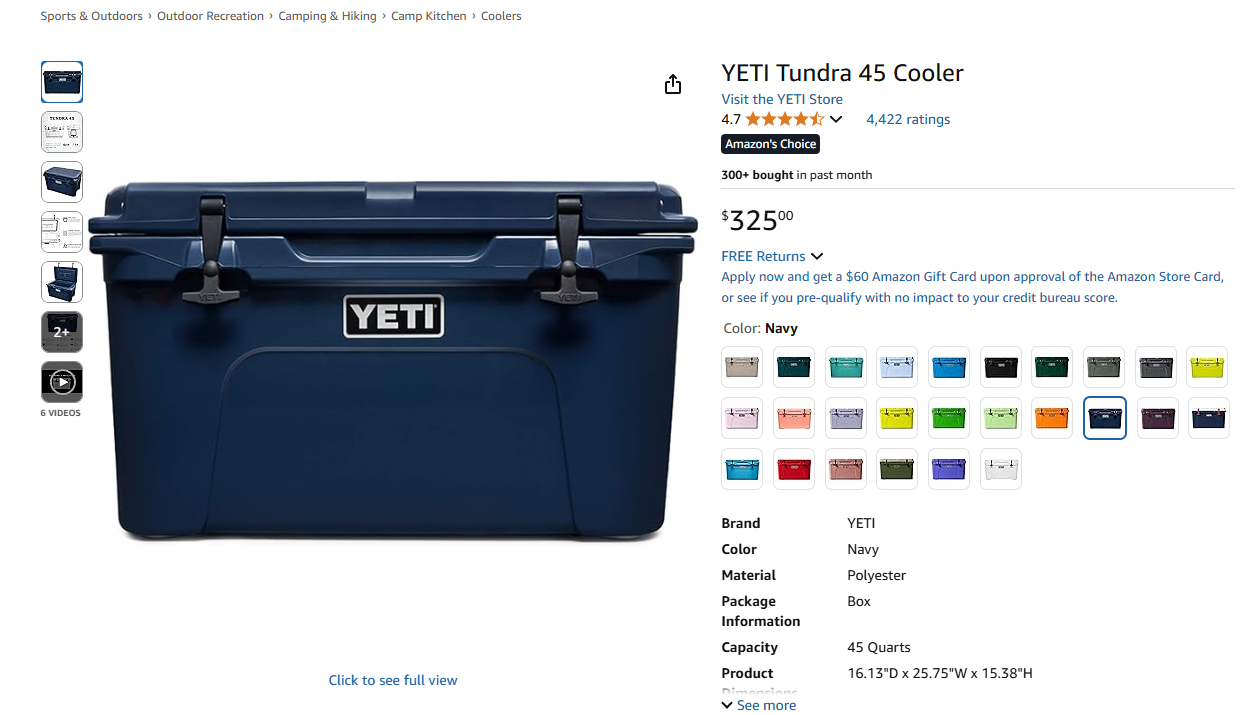Select the open-lid cooler thumbnail
Screen dimensions: 1251x715
(62, 282)
